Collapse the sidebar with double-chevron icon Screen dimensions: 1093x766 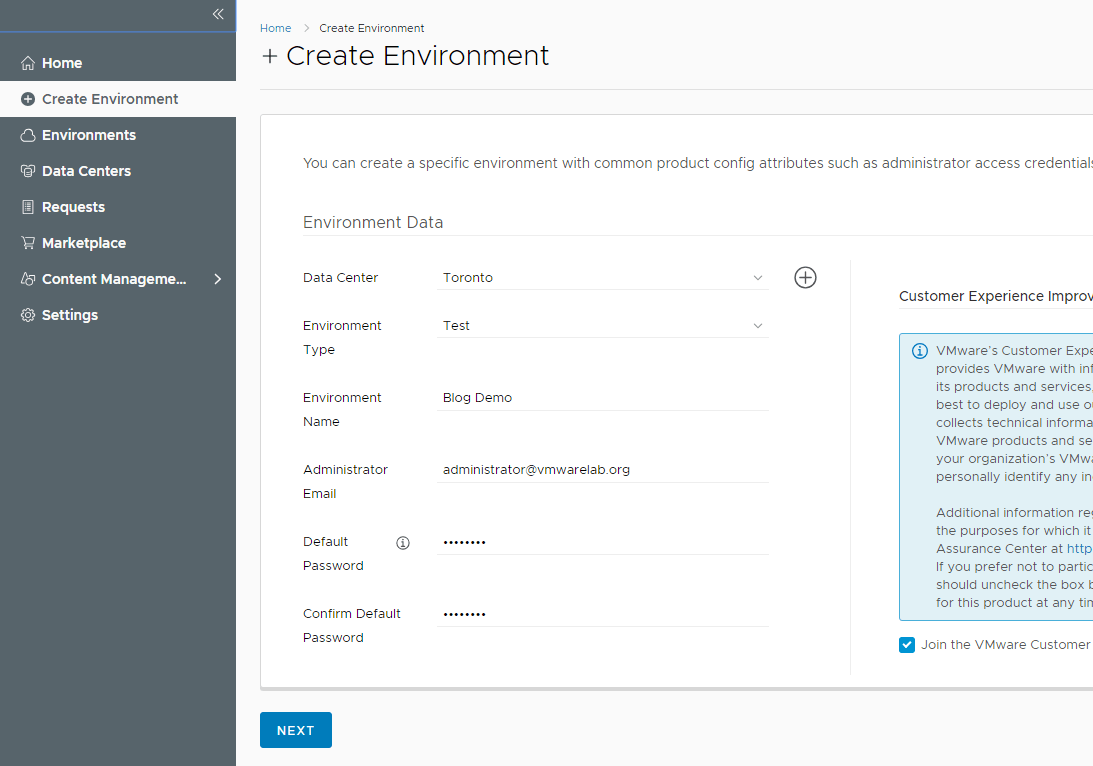click(218, 14)
